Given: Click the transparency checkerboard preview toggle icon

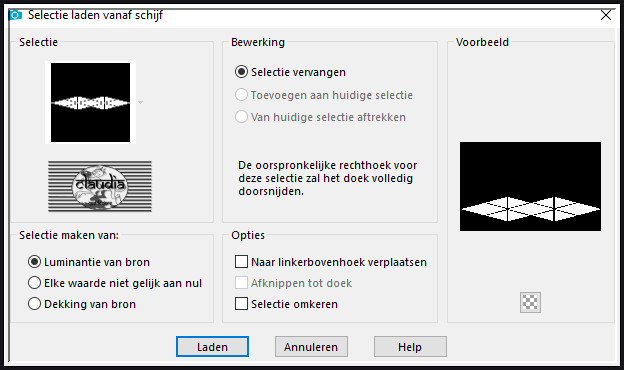Looking at the screenshot, I should pos(530,302).
